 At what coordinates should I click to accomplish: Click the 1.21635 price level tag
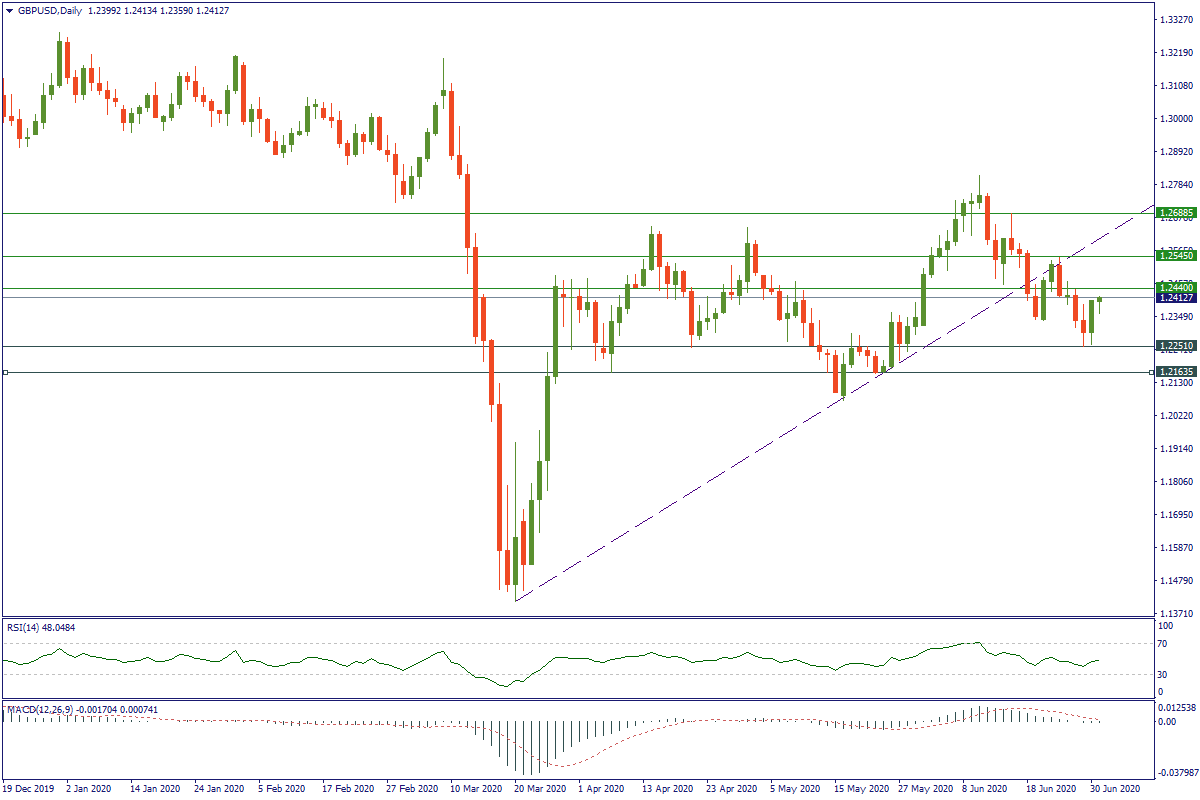coord(1176,372)
